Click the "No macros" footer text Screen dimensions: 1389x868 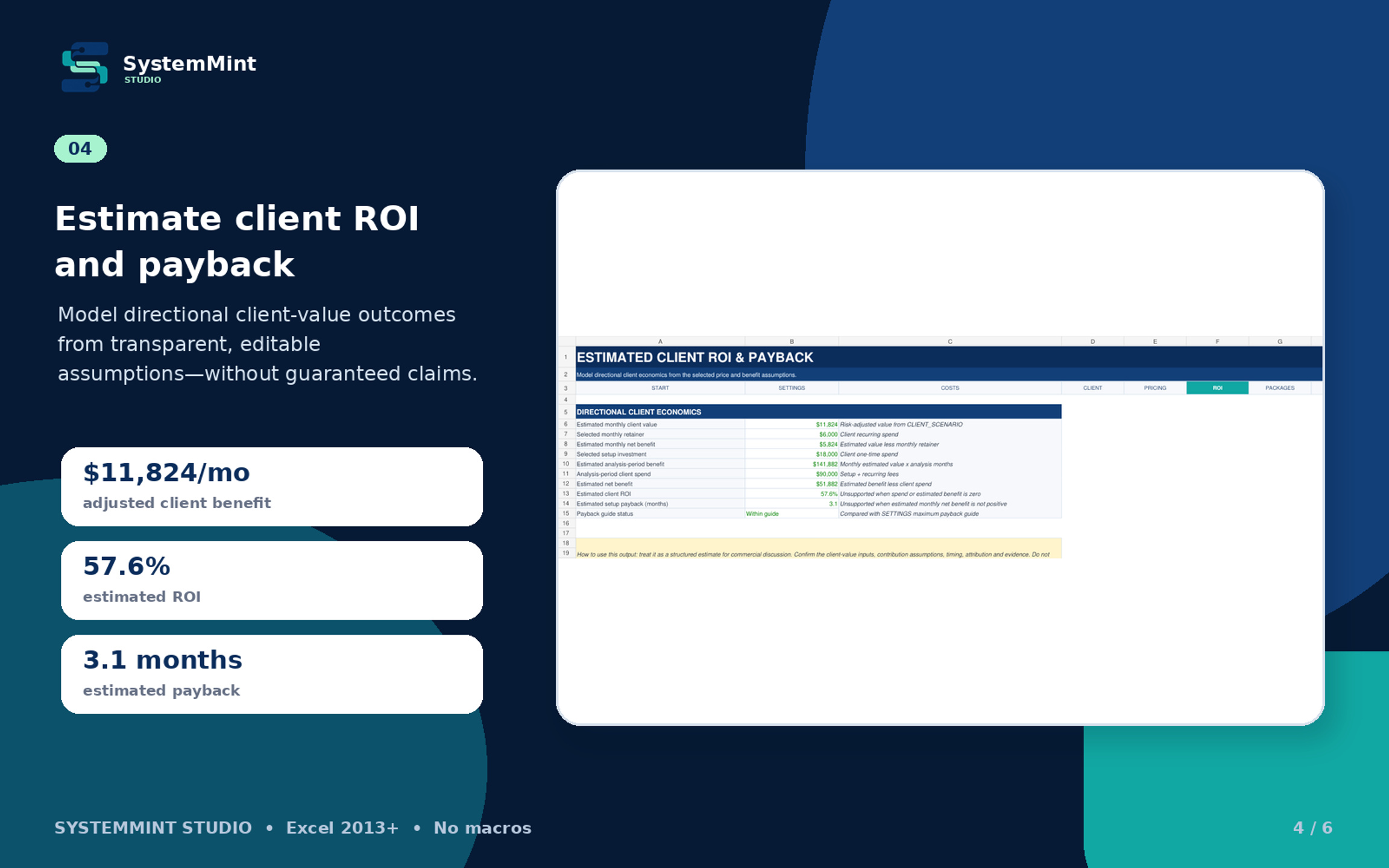482,828
